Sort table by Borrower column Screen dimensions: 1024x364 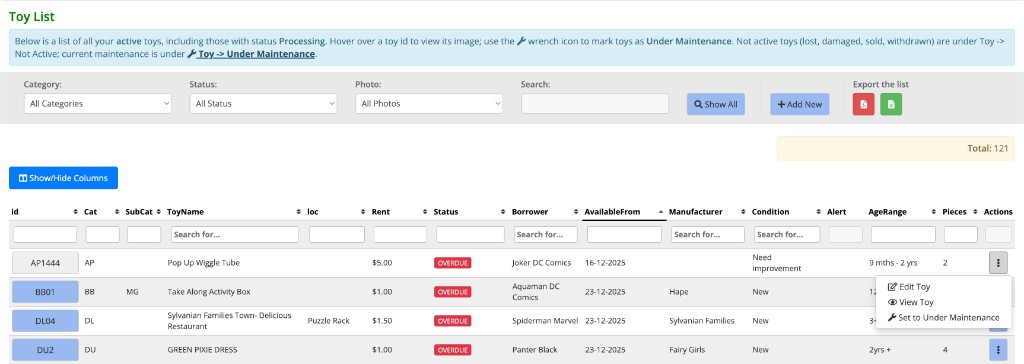(575, 212)
